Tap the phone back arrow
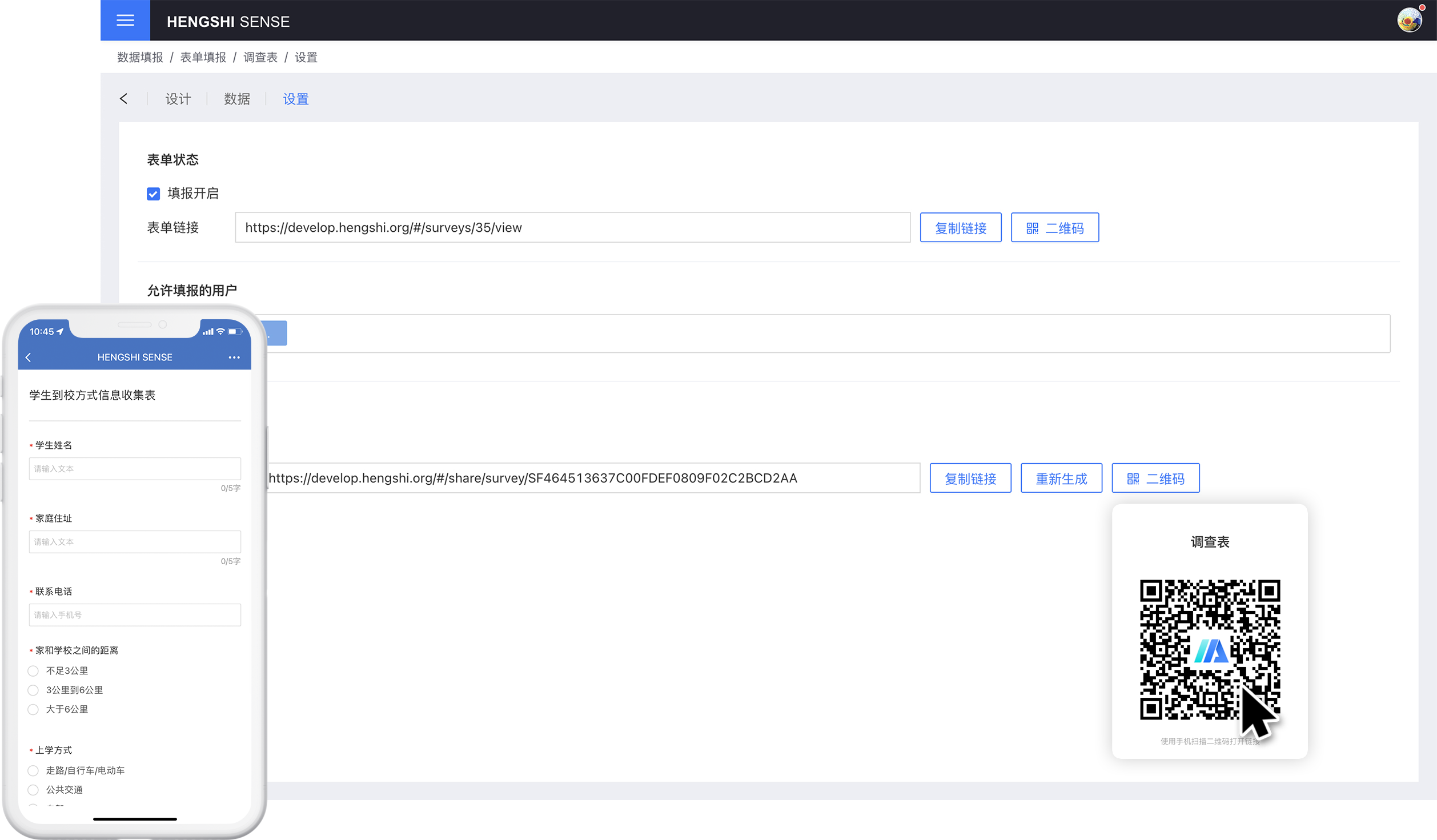 click(28, 357)
